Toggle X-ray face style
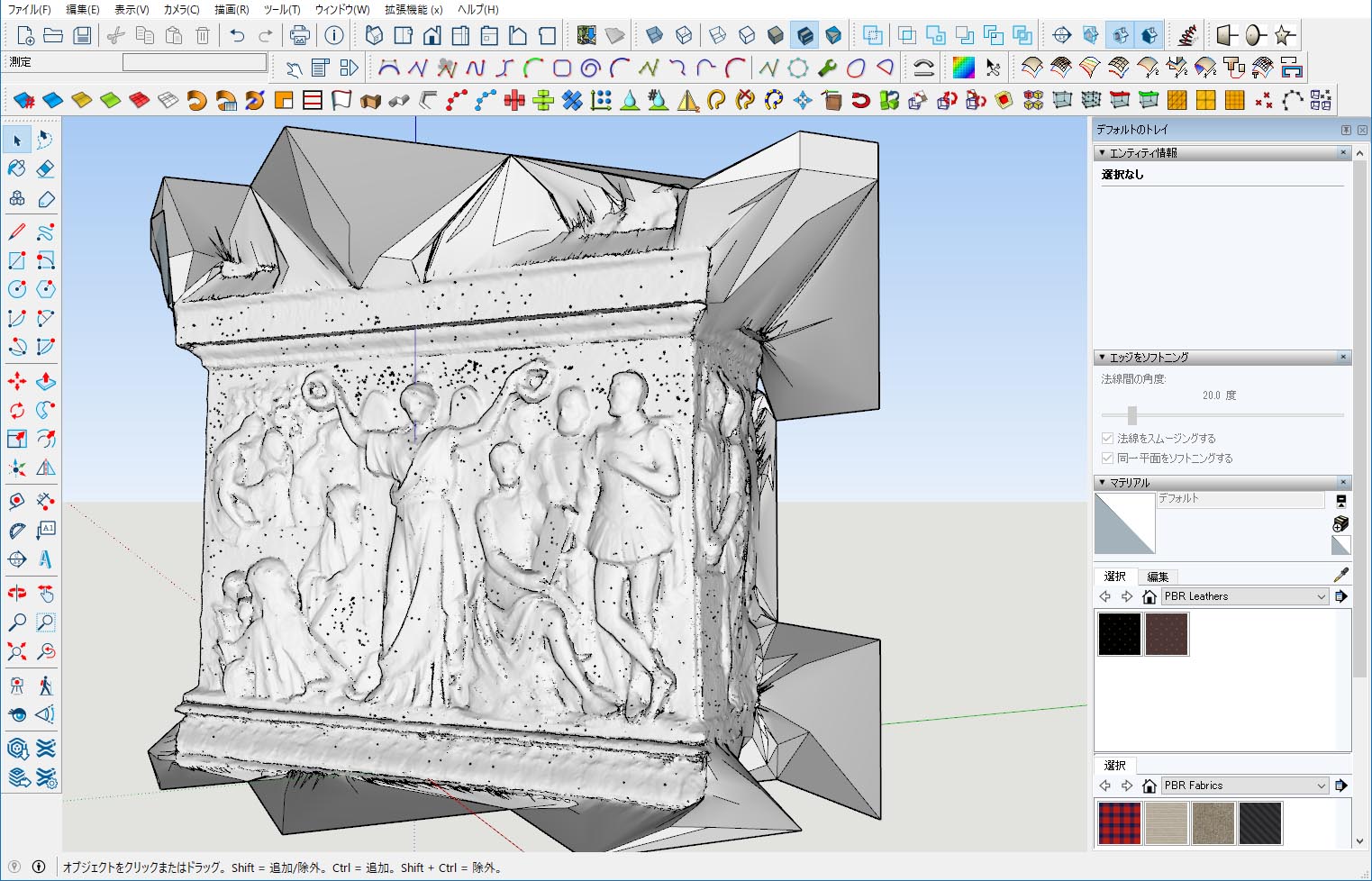Image resolution: width=1372 pixels, height=881 pixels. coord(655,35)
